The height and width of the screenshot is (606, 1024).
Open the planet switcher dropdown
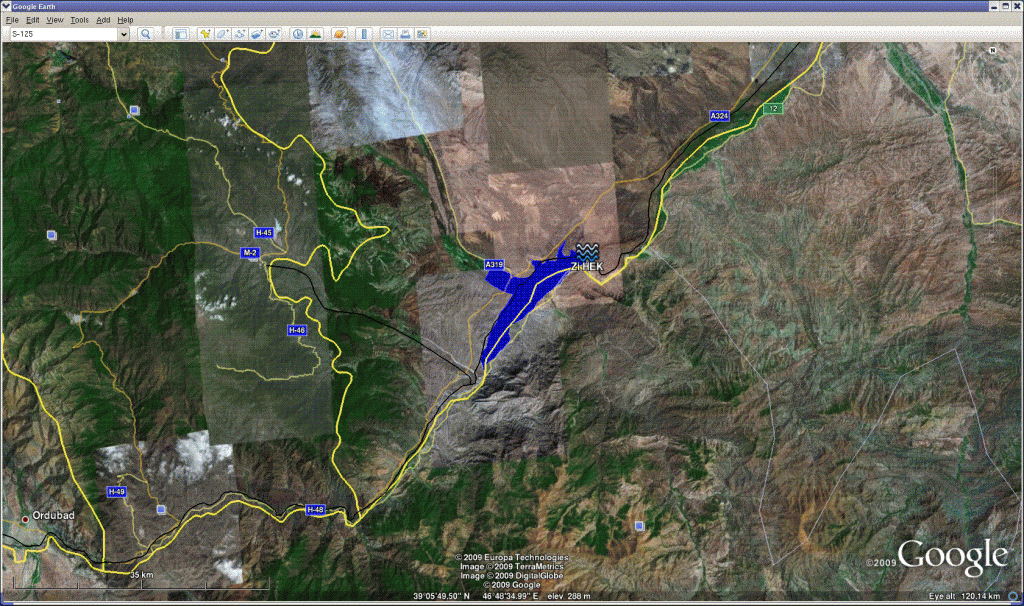pyautogui.click(x=340, y=34)
